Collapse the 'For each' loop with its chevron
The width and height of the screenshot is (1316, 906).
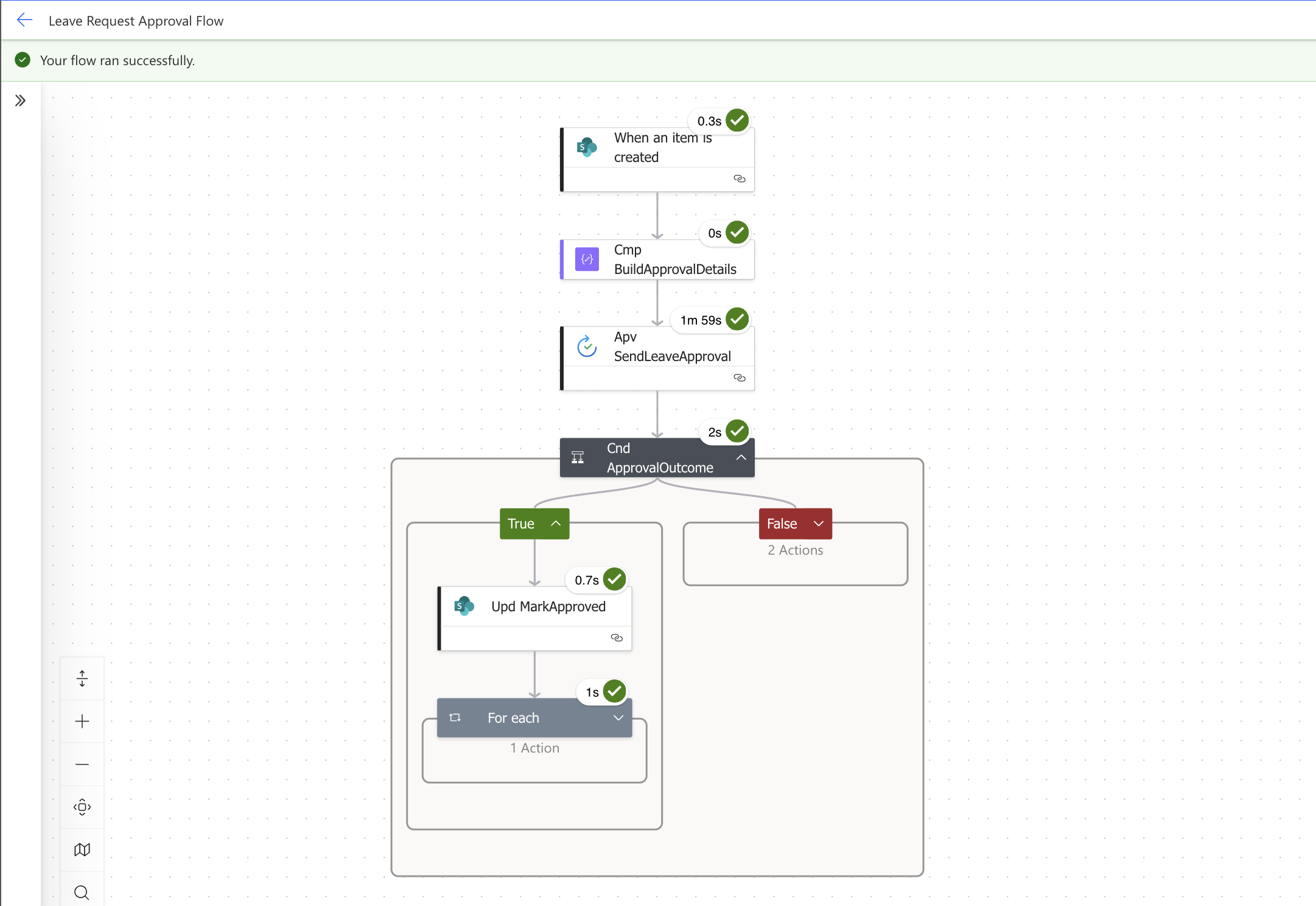pos(618,717)
